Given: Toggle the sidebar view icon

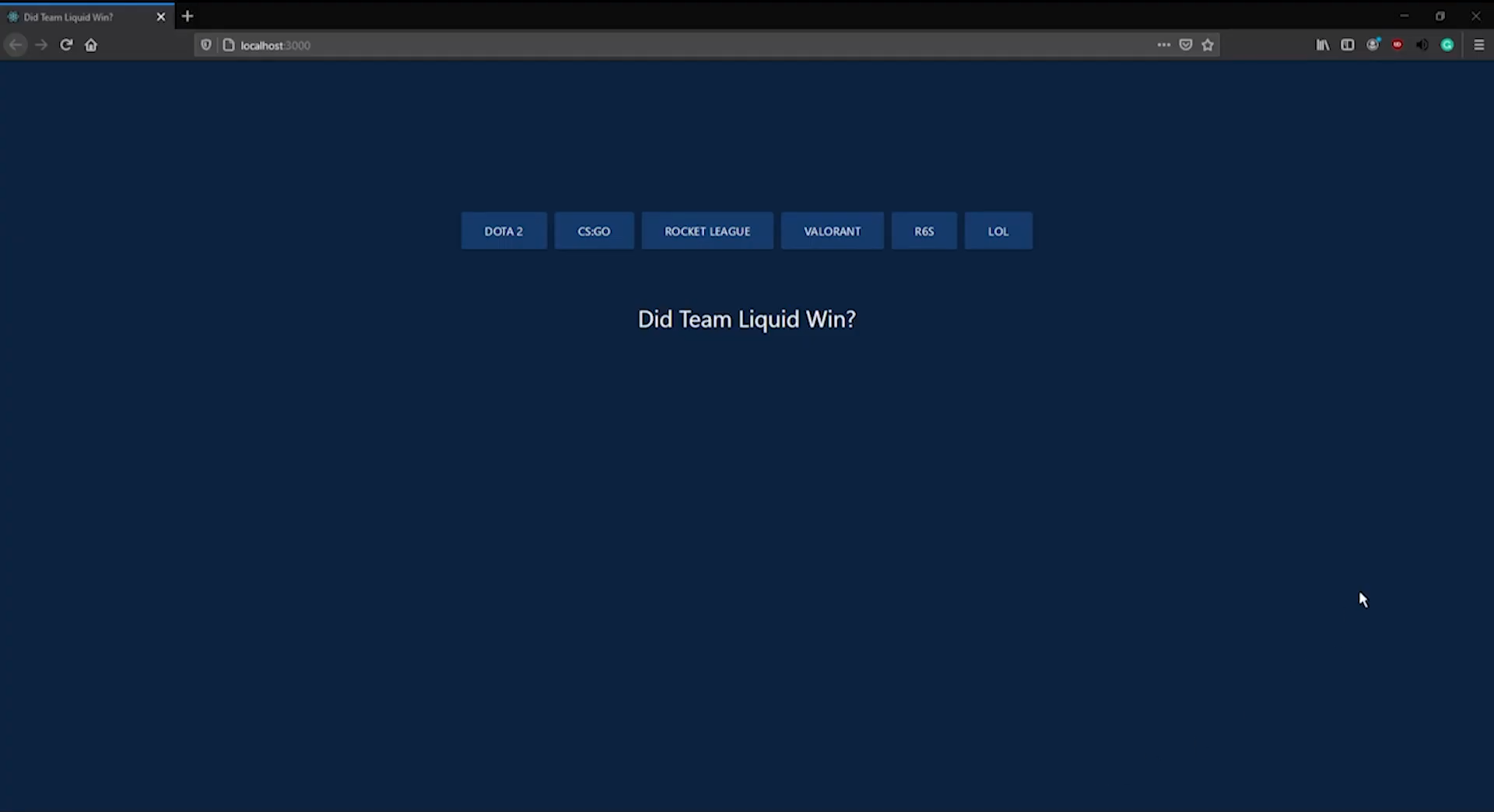Looking at the screenshot, I should click(1348, 45).
